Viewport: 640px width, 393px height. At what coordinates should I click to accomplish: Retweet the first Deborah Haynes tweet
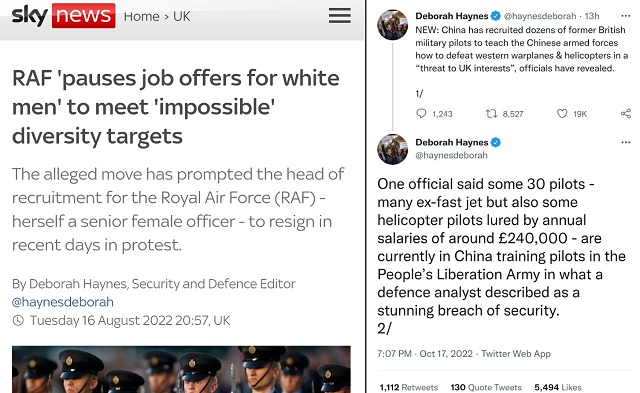tap(491, 113)
